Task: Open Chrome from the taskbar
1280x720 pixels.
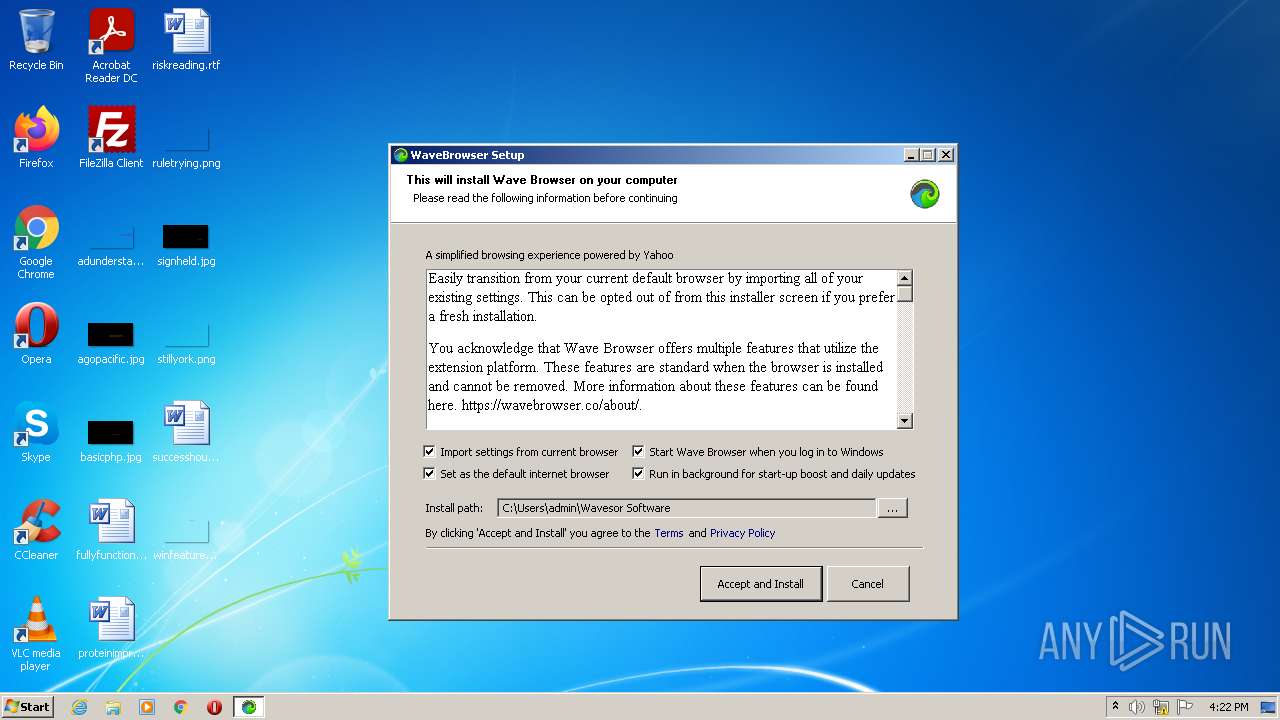Action: (181, 707)
